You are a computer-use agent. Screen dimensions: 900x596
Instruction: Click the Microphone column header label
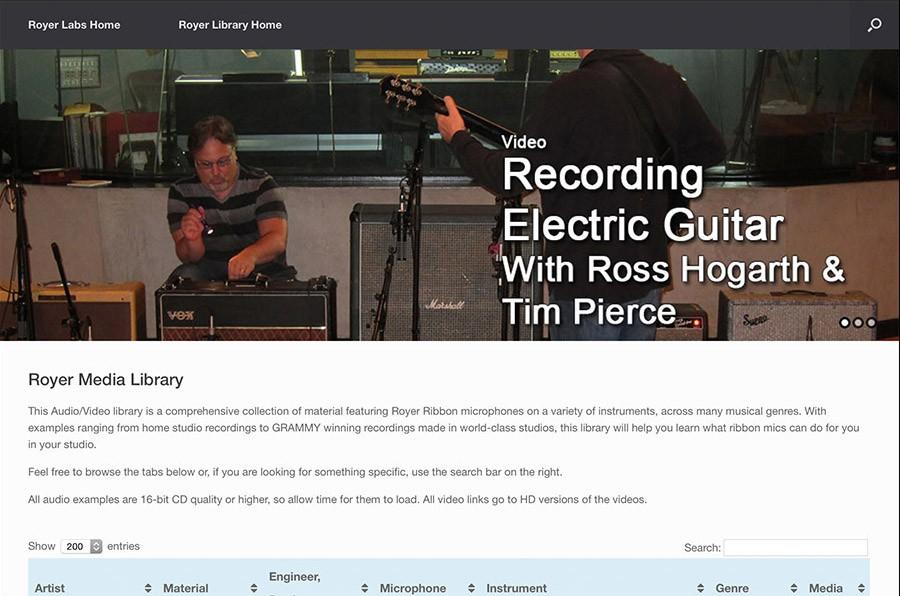click(x=413, y=588)
